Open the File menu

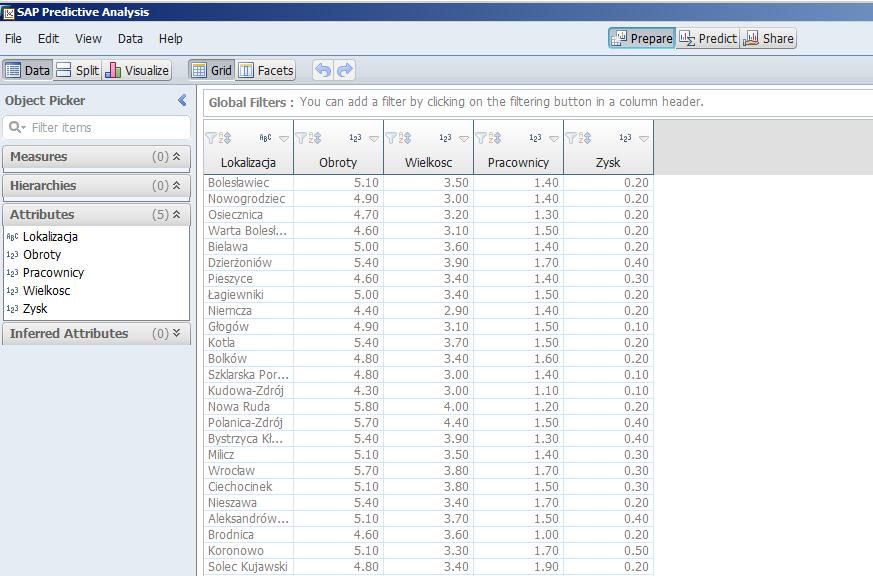pos(13,38)
